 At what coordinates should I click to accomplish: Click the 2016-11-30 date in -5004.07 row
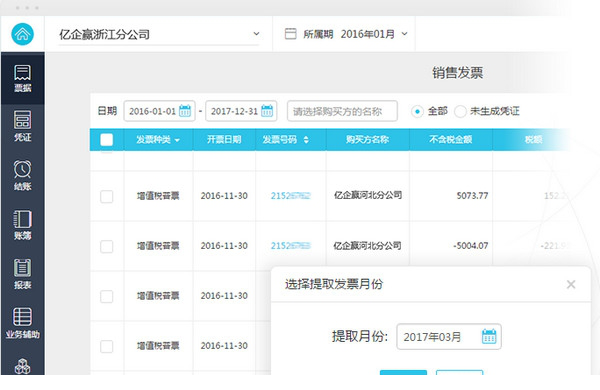[224, 246]
